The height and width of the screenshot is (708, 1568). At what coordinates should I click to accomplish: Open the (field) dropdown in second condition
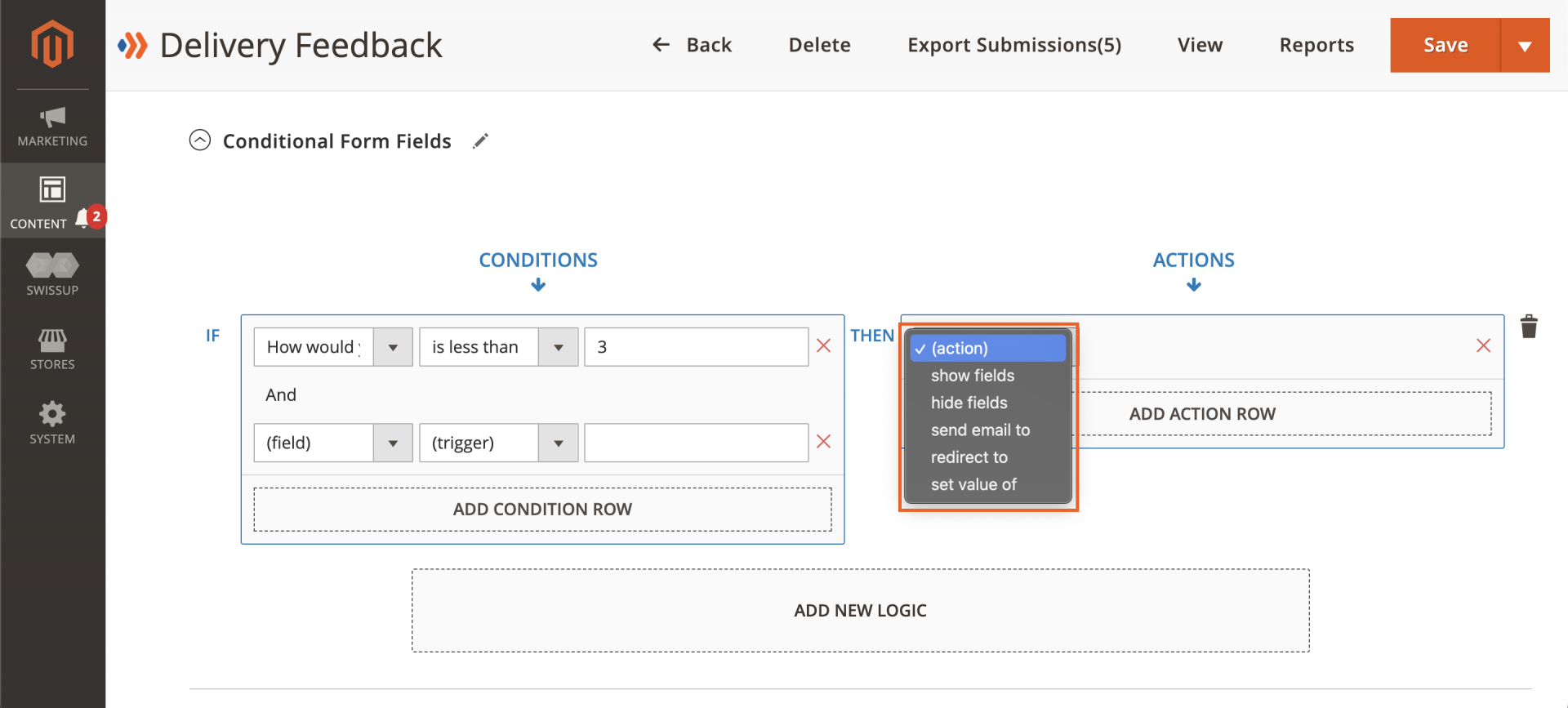pos(333,443)
